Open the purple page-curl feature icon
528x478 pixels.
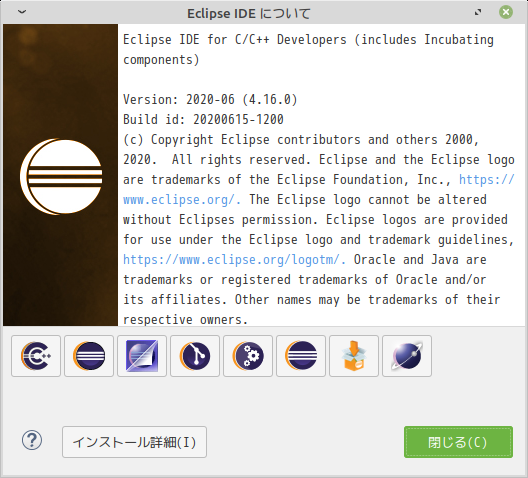pyautogui.click(x=142, y=356)
